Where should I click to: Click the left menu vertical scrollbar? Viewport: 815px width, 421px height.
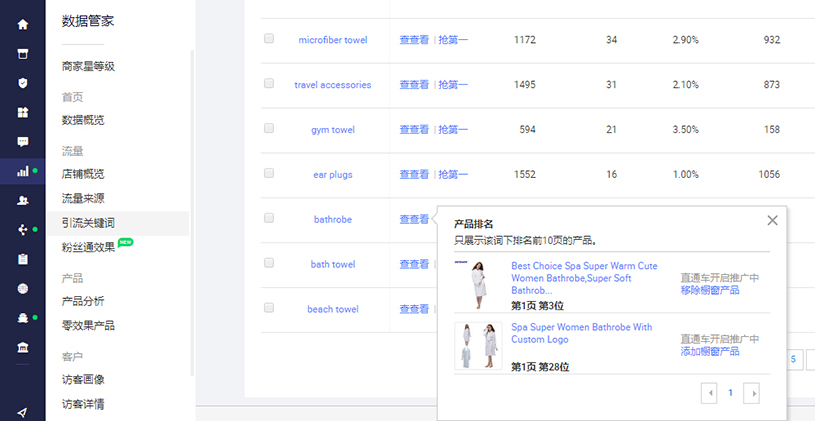192,213
